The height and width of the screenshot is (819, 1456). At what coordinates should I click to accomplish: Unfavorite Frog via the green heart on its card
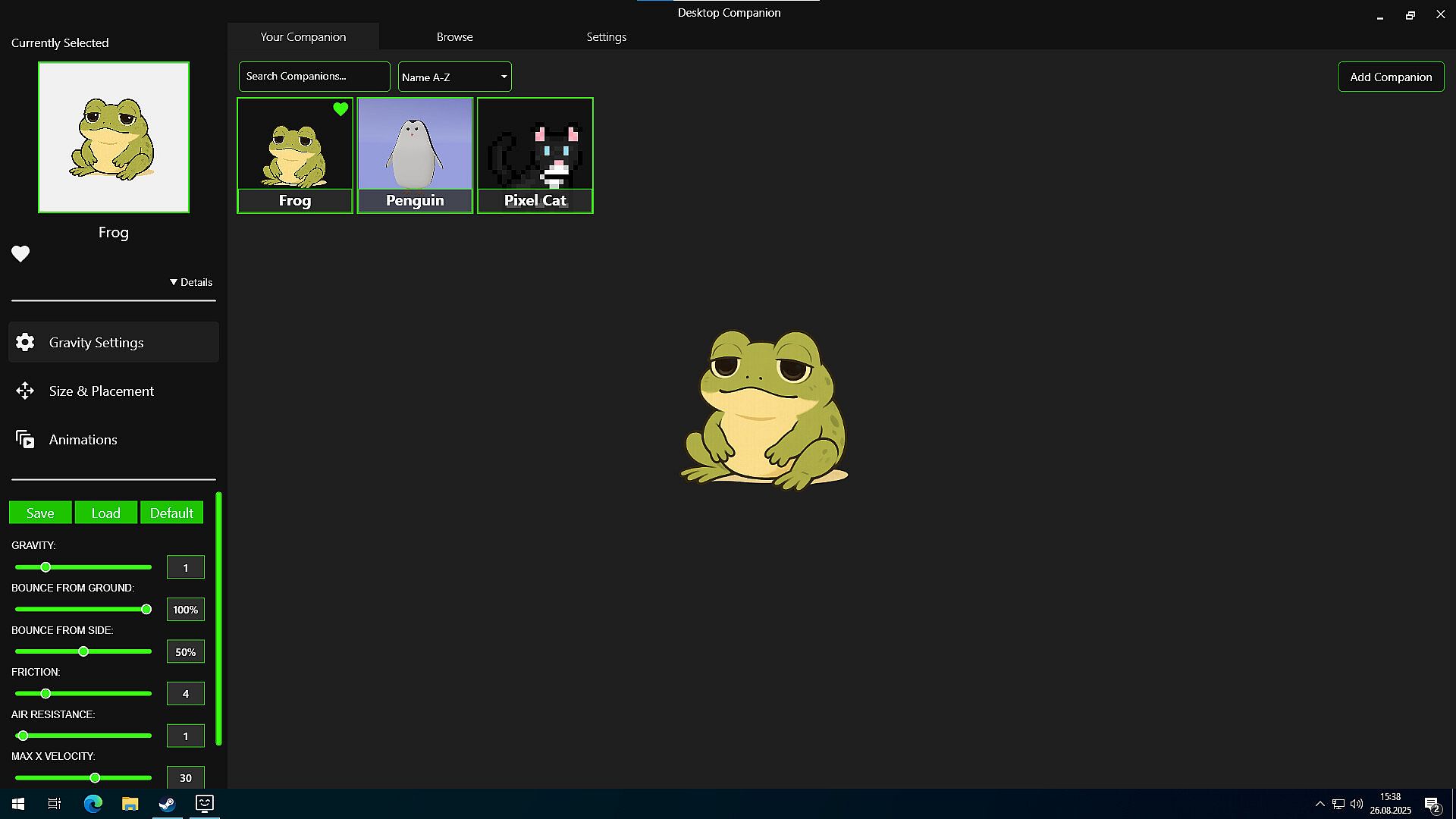[340, 109]
